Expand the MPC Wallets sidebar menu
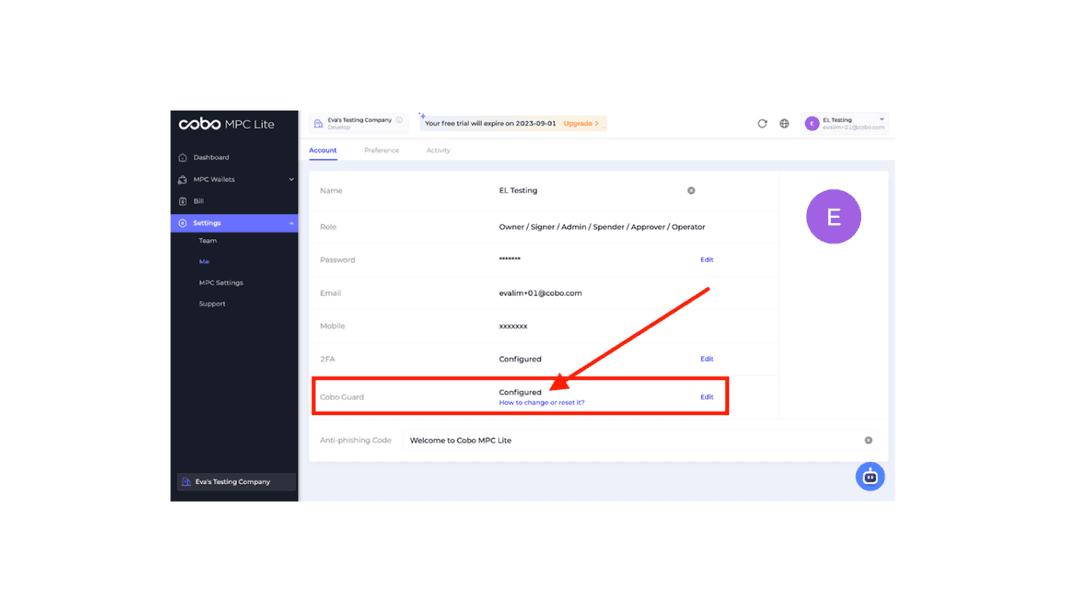The image size is (1080, 608). pyautogui.click(x=291, y=180)
